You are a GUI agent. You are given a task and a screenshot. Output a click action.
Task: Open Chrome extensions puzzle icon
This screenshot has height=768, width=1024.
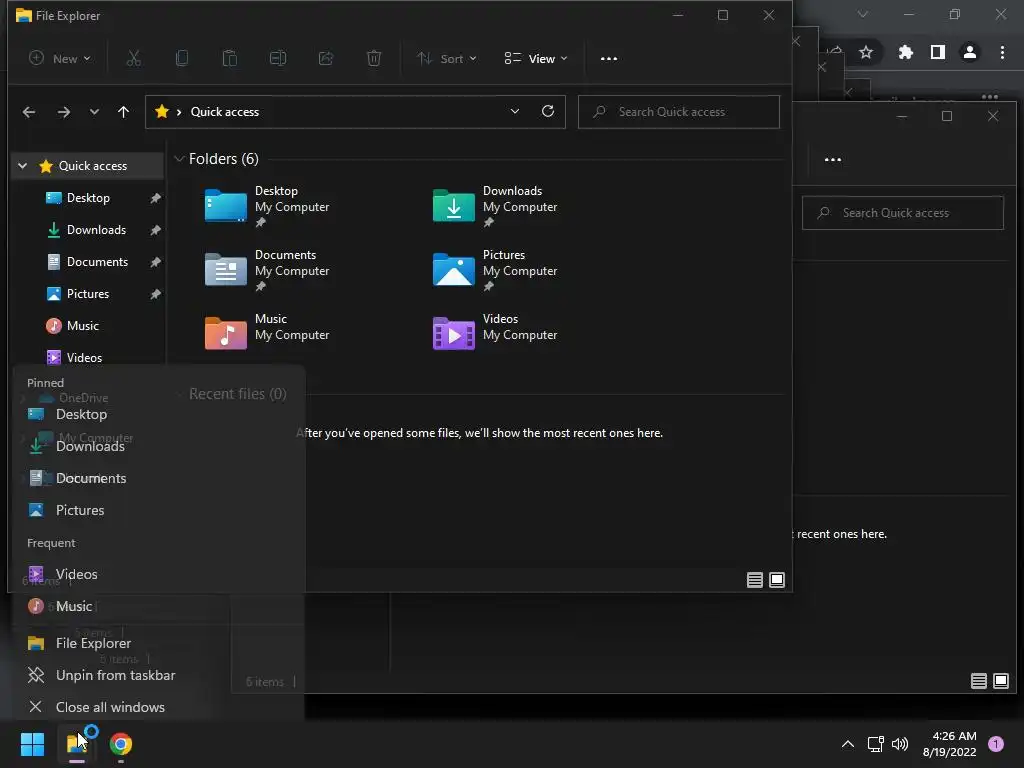(x=905, y=52)
